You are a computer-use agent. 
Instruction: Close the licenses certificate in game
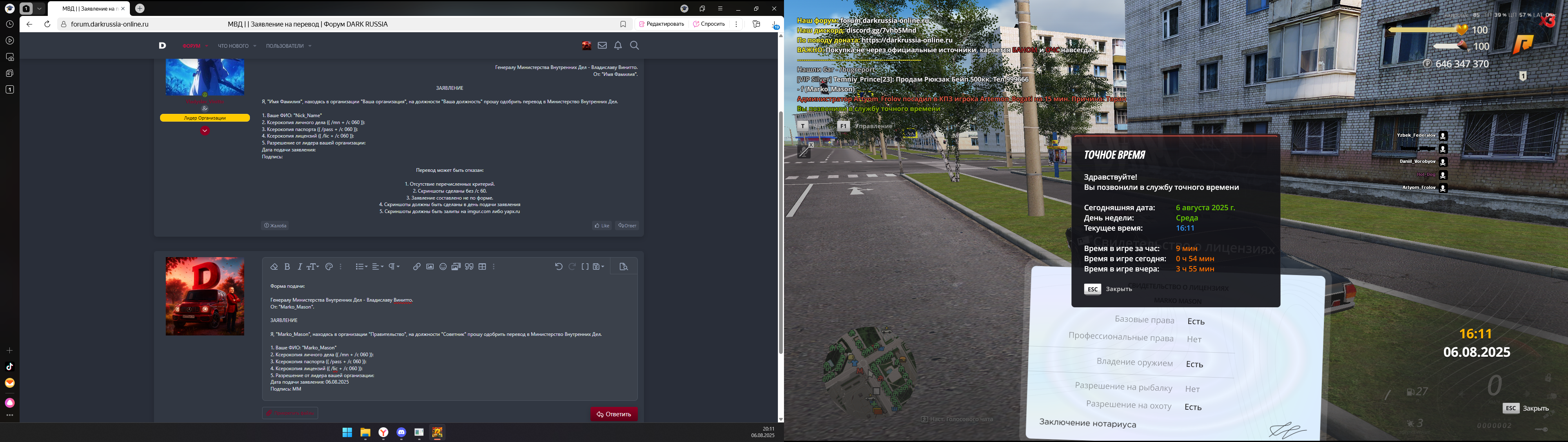[x=1526, y=409]
